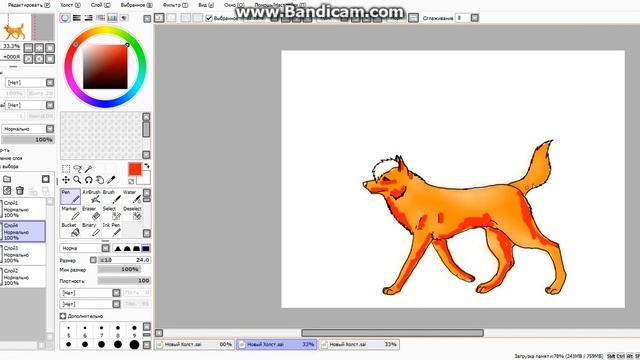Activate the move layer tool

(x=66, y=180)
